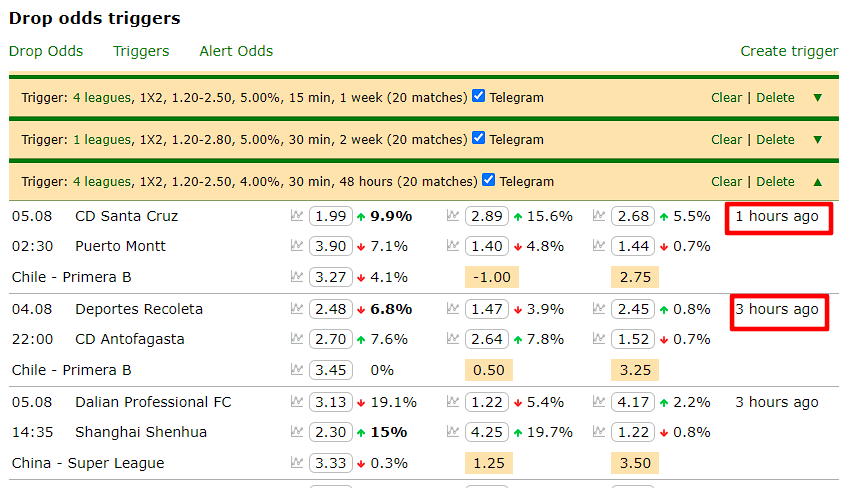
Task: Open chart icon beside Dalian Professional 3.13 odds
Action: coord(297,402)
